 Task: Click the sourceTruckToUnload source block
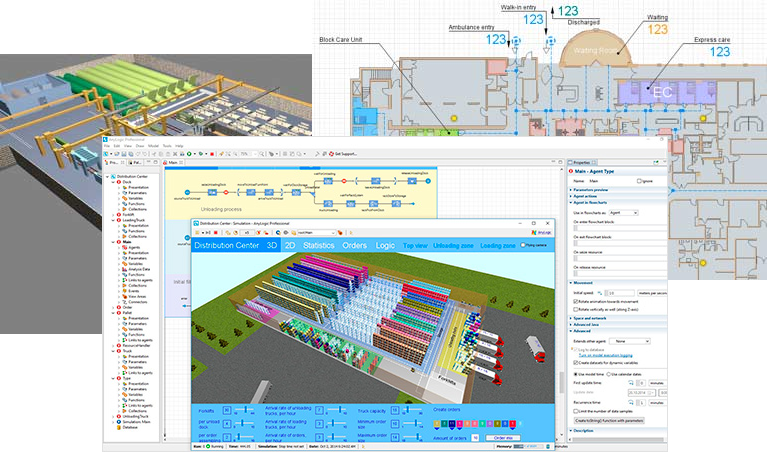(187, 193)
